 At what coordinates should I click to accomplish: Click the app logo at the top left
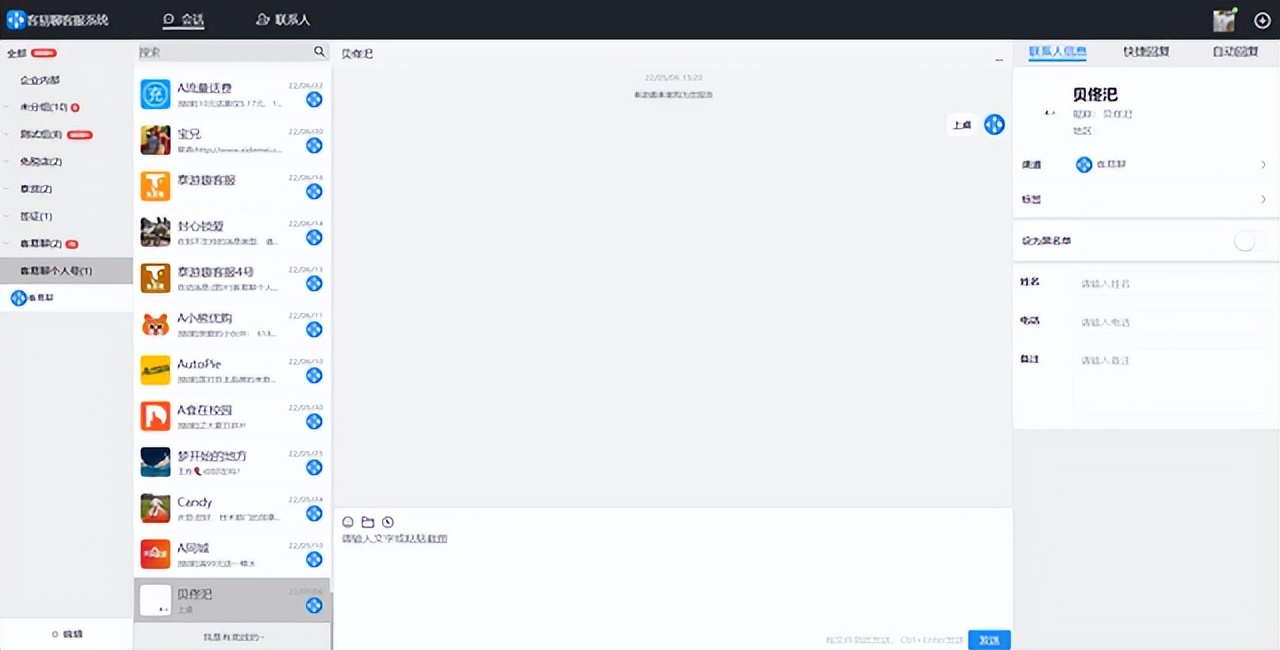point(18,19)
